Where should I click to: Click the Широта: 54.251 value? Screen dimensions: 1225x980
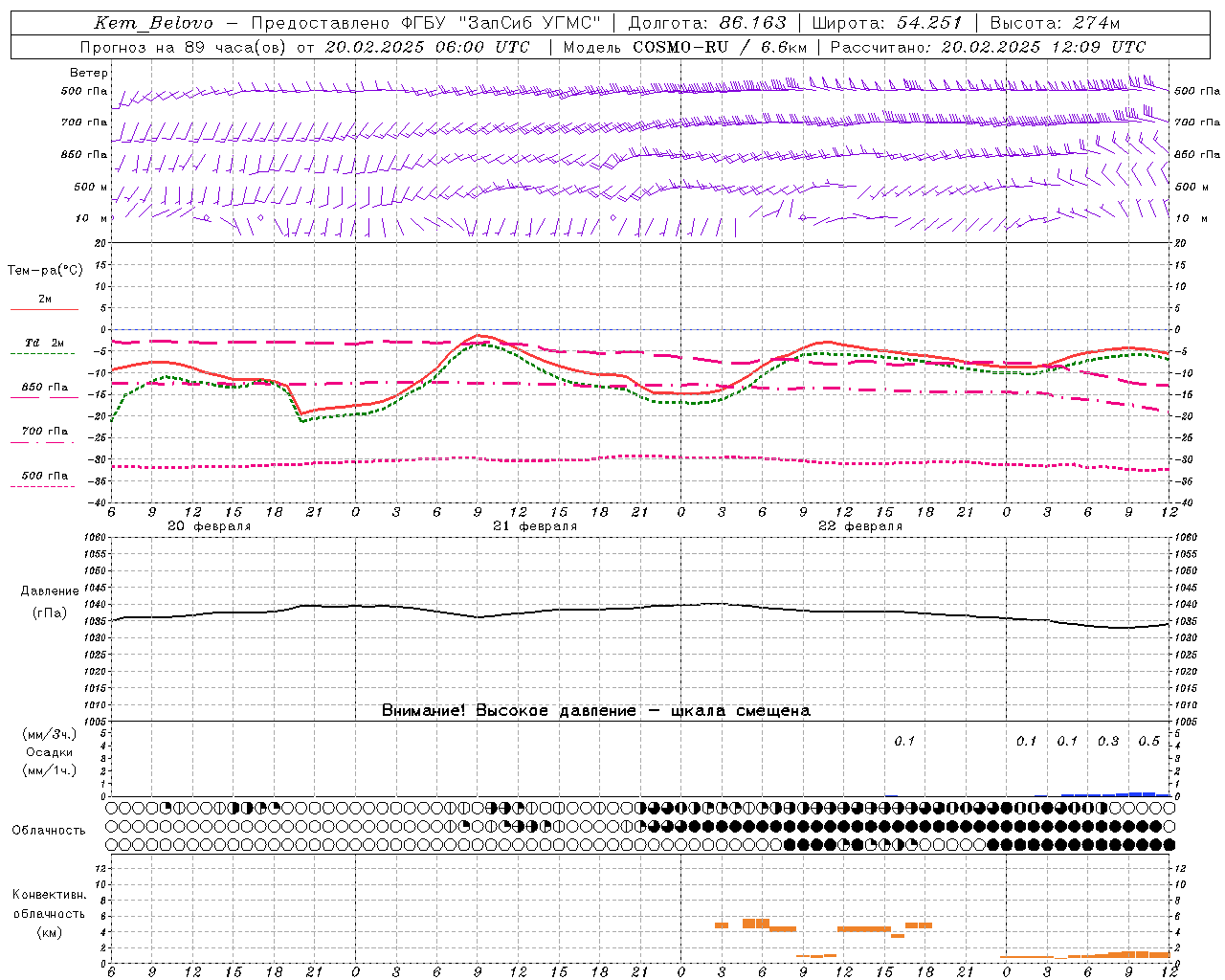pos(887,23)
